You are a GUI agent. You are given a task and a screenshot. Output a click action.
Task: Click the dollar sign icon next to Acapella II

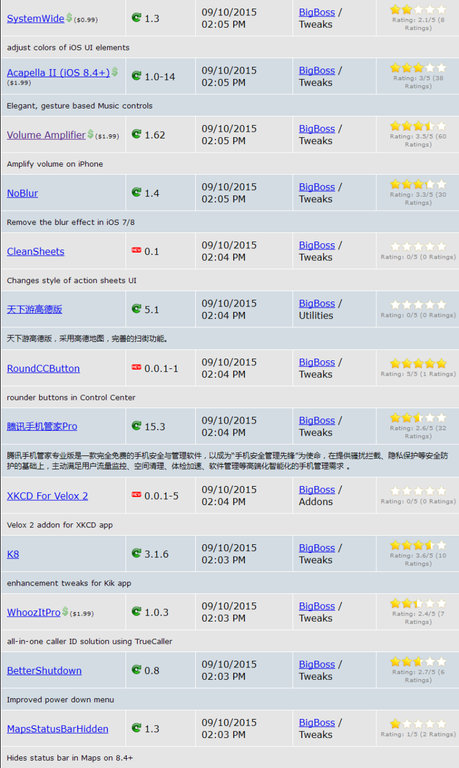point(114,72)
